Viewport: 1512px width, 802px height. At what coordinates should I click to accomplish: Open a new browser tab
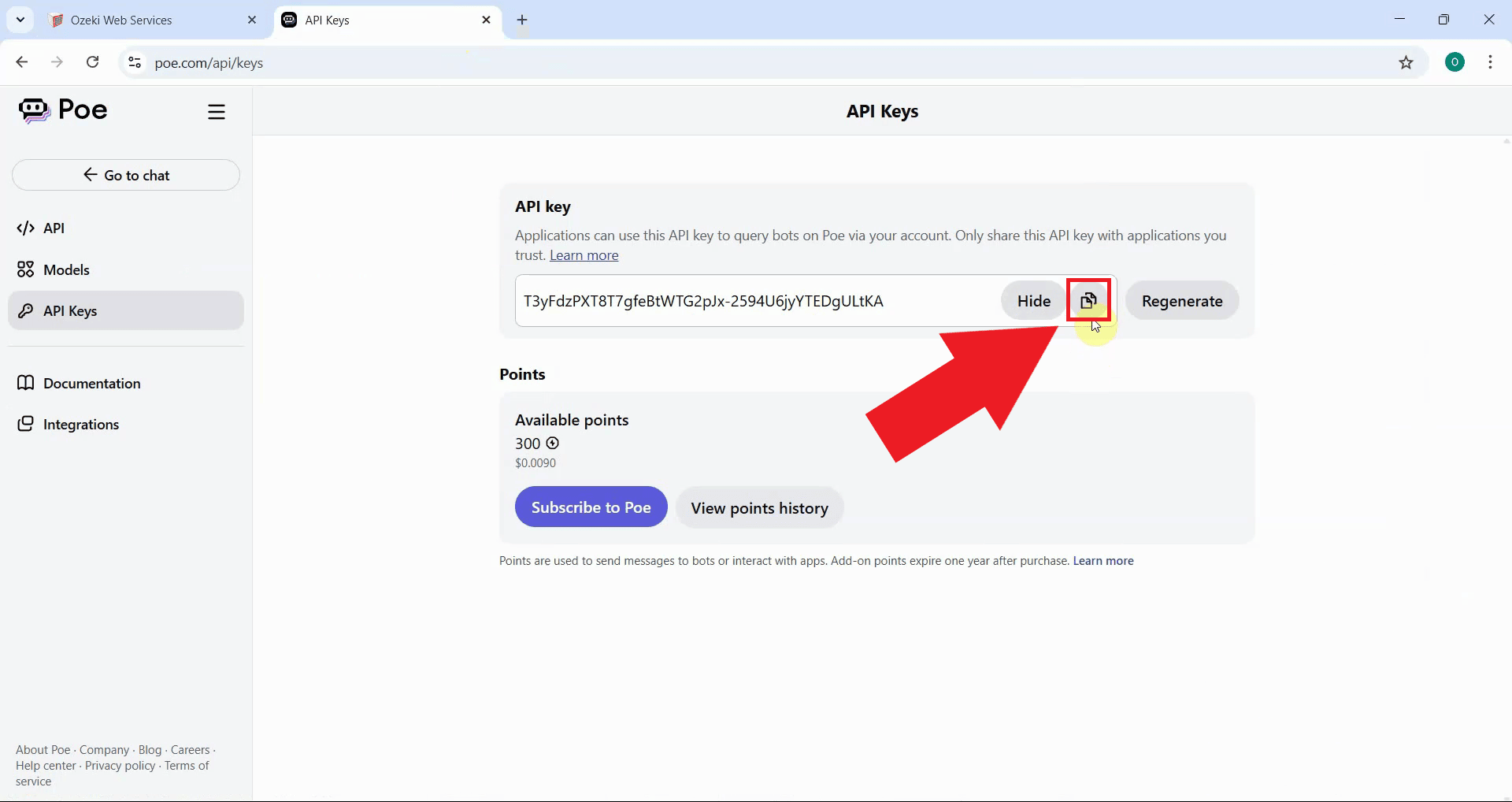click(x=522, y=20)
